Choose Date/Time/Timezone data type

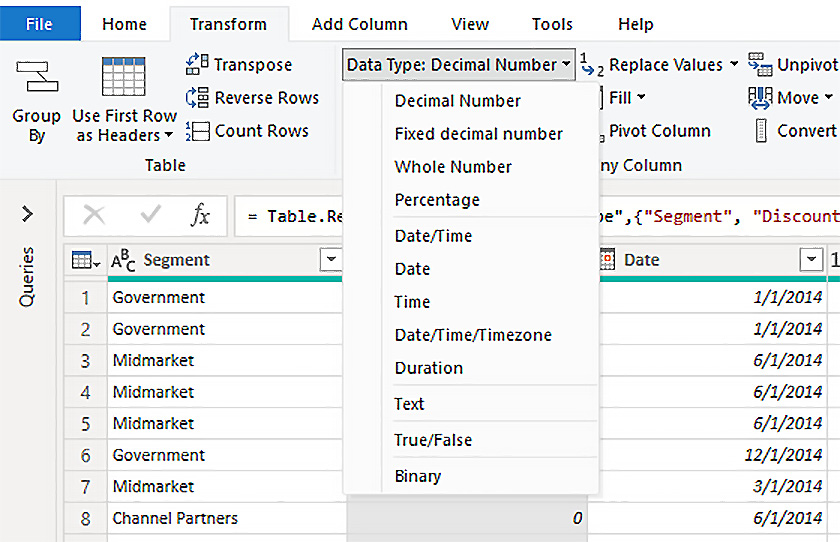473,335
